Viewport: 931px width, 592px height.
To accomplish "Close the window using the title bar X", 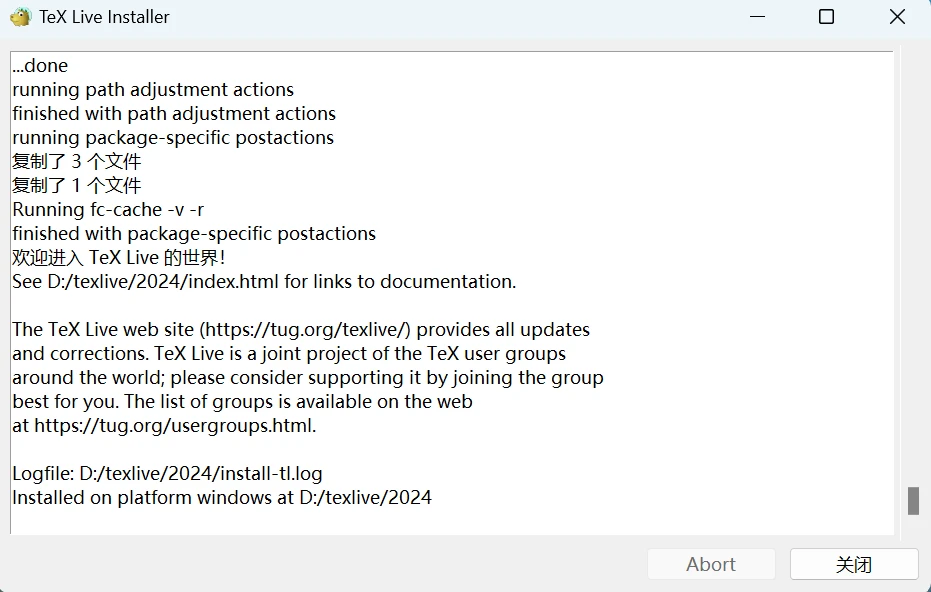I will coord(897,17).
